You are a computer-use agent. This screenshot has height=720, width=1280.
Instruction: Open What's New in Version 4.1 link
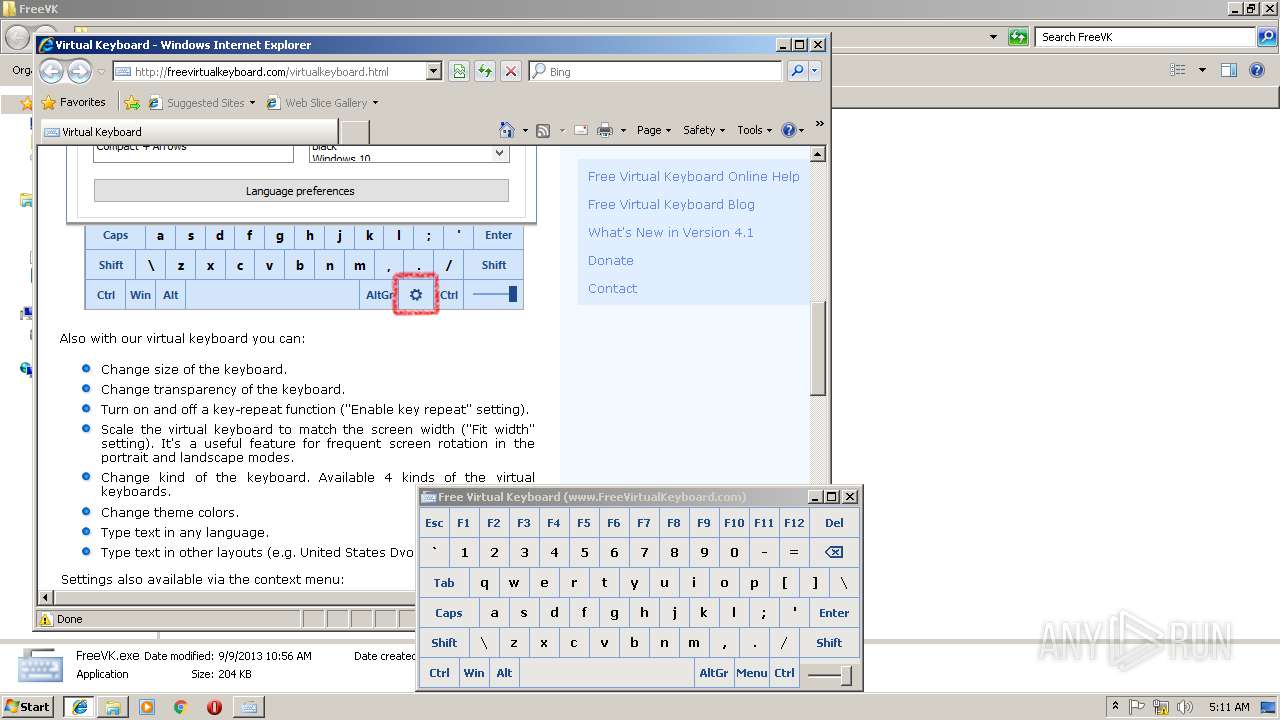[671, 232]
